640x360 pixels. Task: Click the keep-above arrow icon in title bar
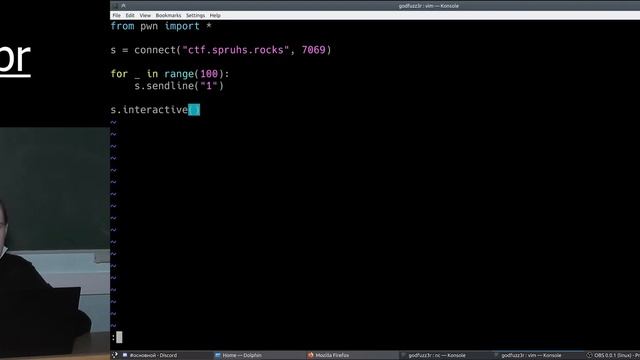(x=123, y=6)
